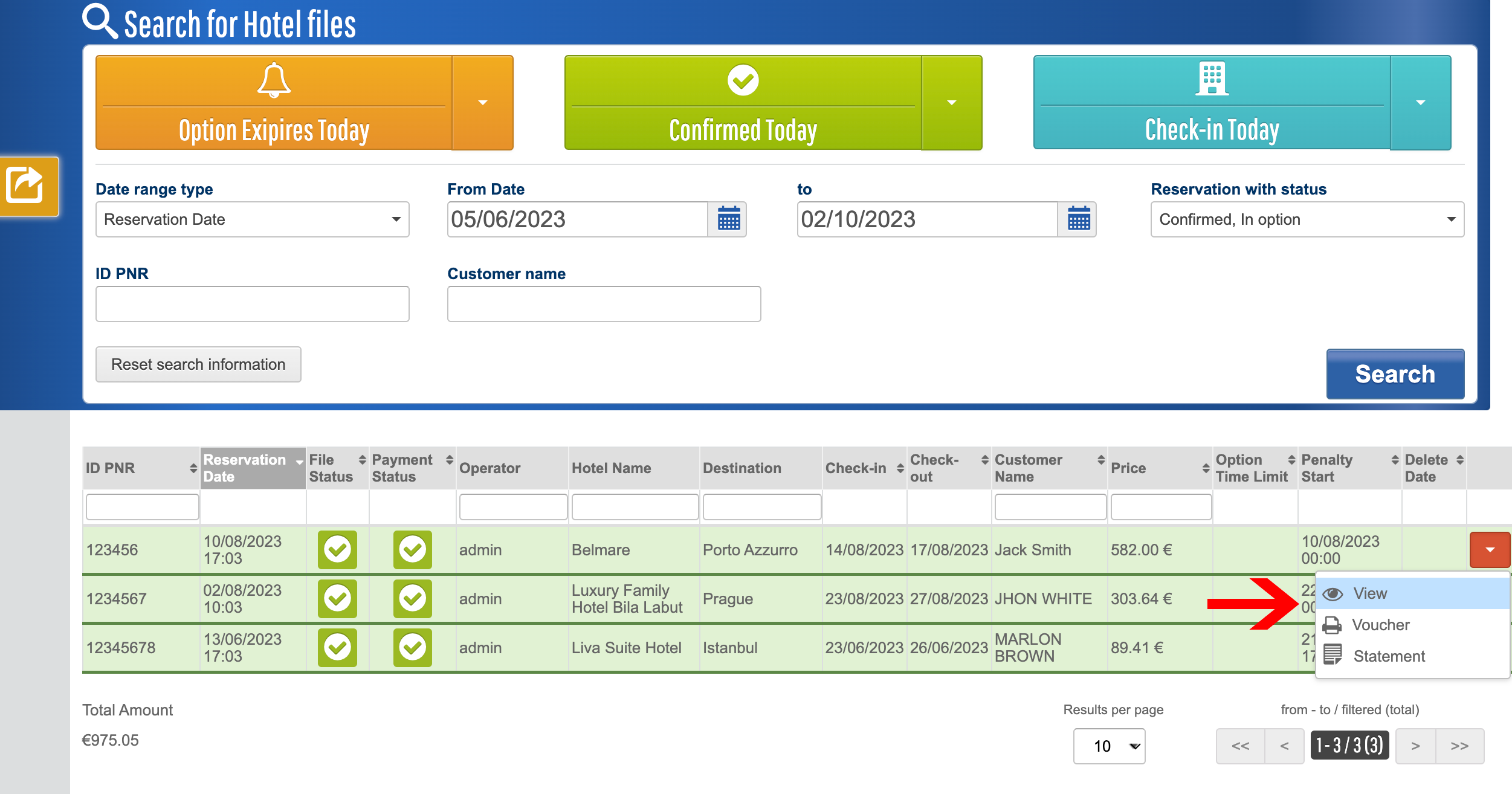The height and width of the screenshot is (794, 1512).
Task: Click Reset search information button
Action: pos(198,364)
